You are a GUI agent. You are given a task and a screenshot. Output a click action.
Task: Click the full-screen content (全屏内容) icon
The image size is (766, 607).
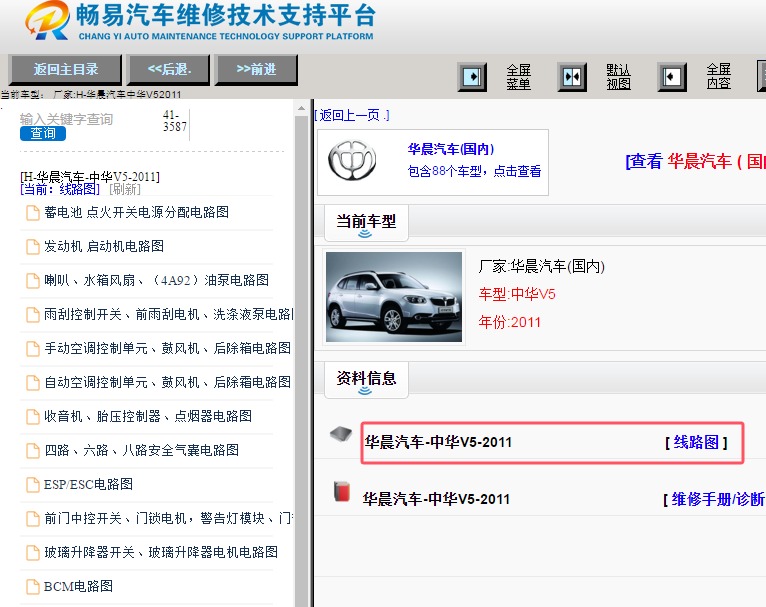672,77
